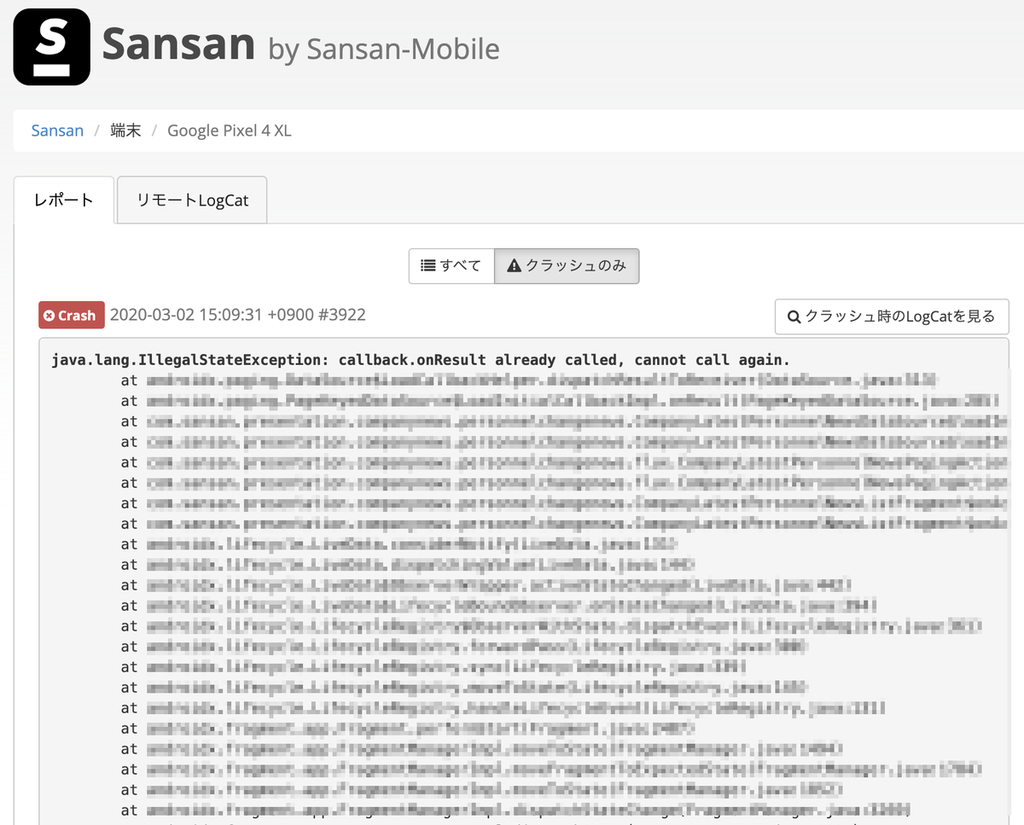Click the crash timestamp 2020-03-02 15:09:31
This screenshot has height=825, width=1024.
185,315
